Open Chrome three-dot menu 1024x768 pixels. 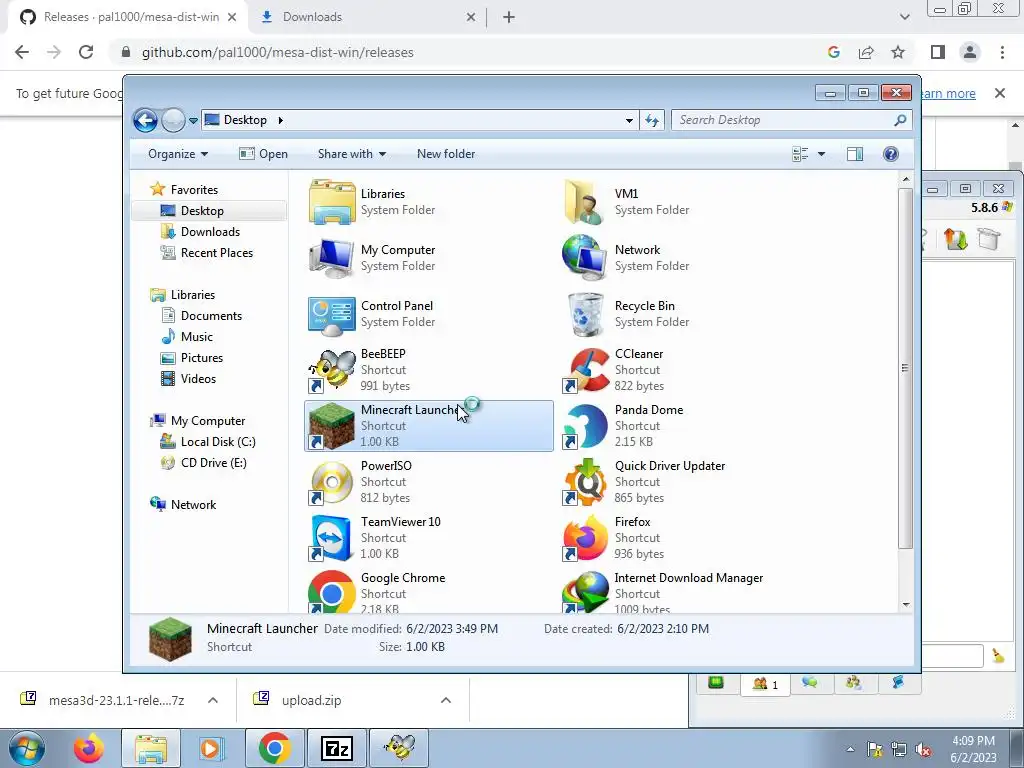1002,52
